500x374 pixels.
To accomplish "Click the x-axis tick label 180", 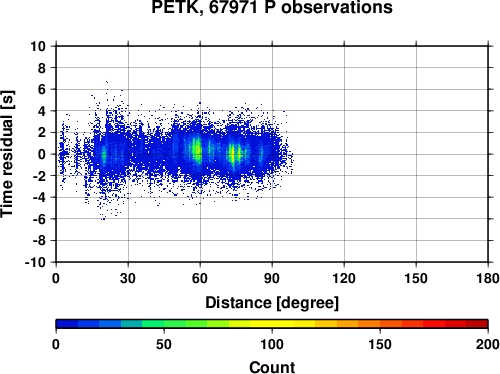I will point(488,278).
